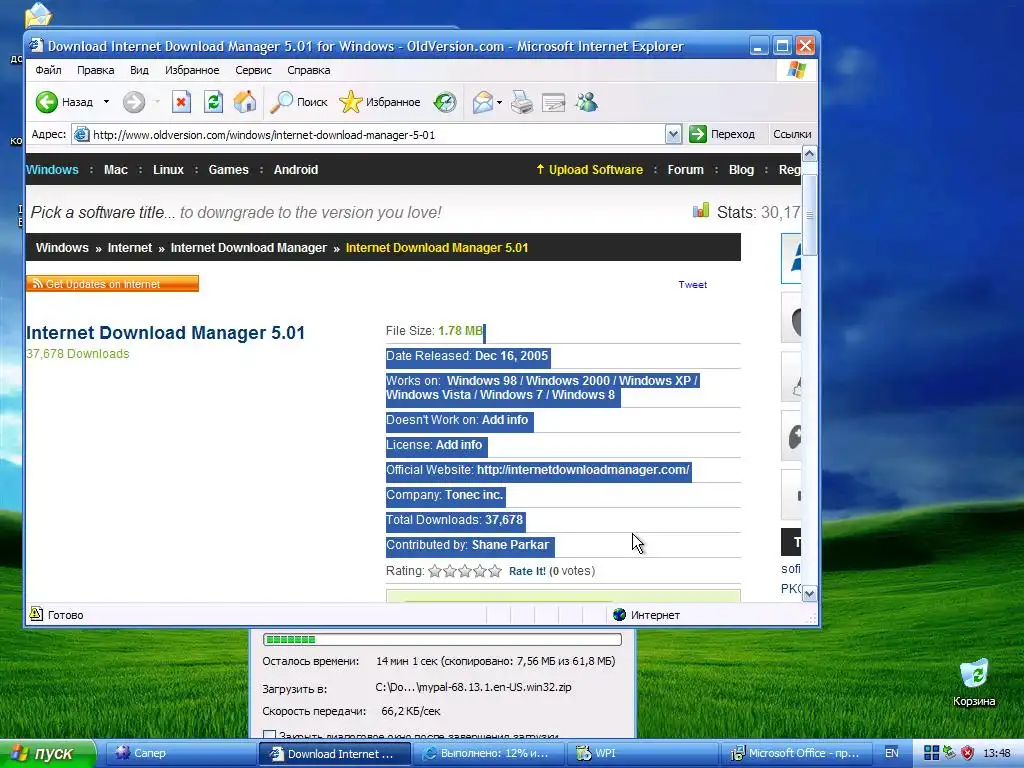
Task: Expand the address bar dropdown arrow
Action: point(673,135)
